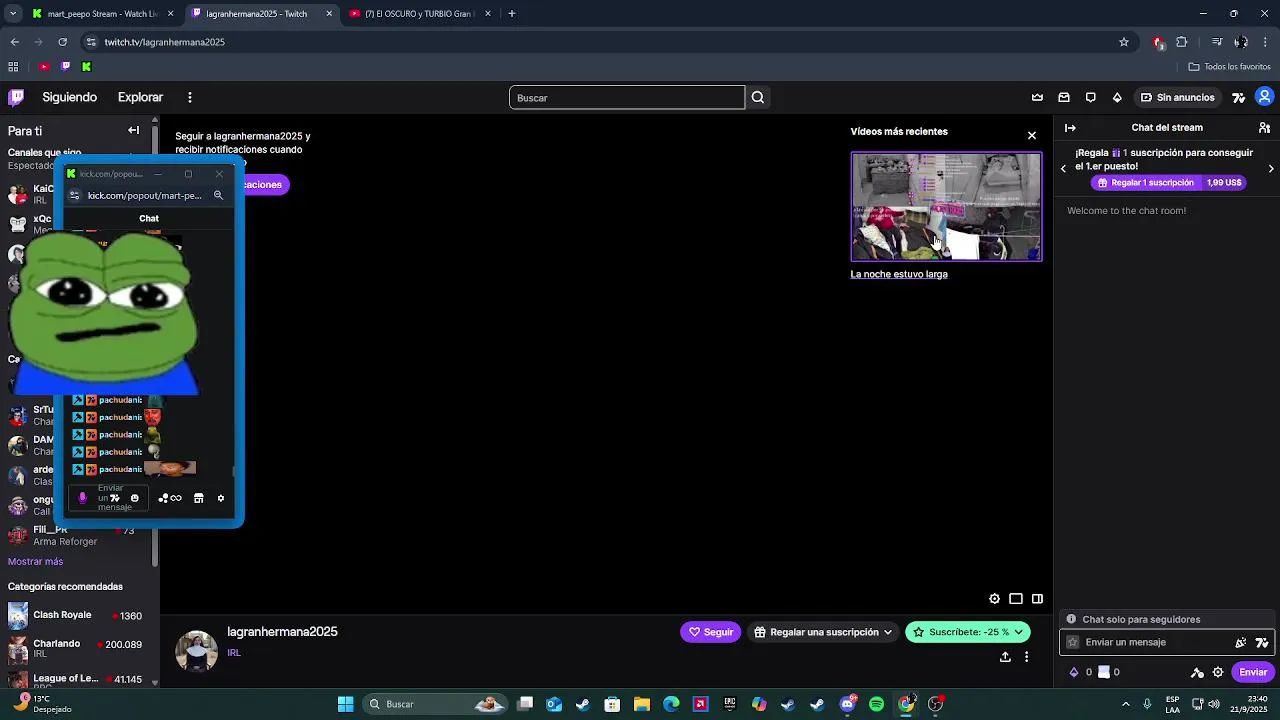Image resolution: width=1280 pixels, height=720 pixels.
Task: Open the whispers speech-bubble icon
Action: (1091, 97)
